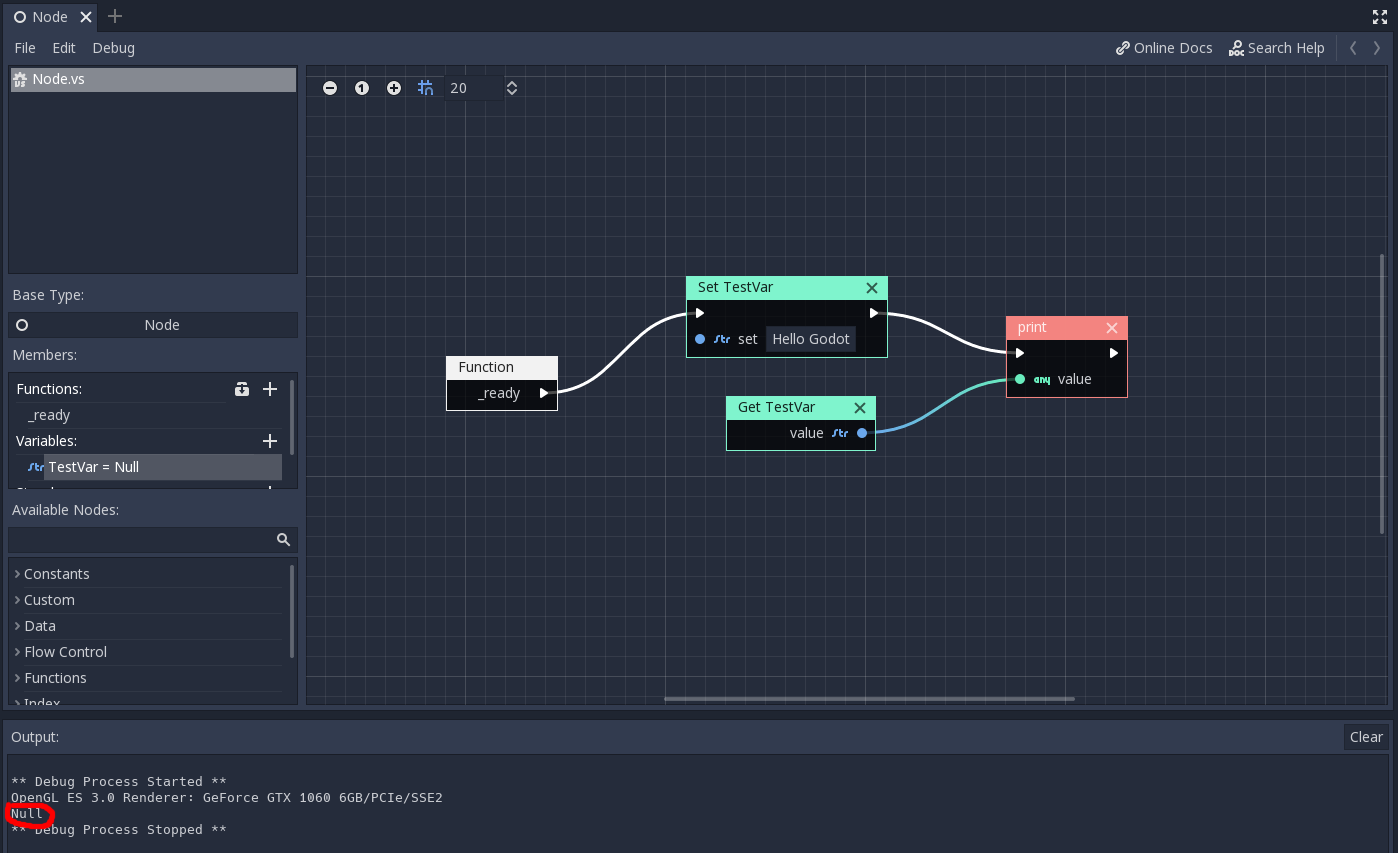Zoom out using the minus icon
This screenshot has height=853, width=1398.
coord(329,88)
